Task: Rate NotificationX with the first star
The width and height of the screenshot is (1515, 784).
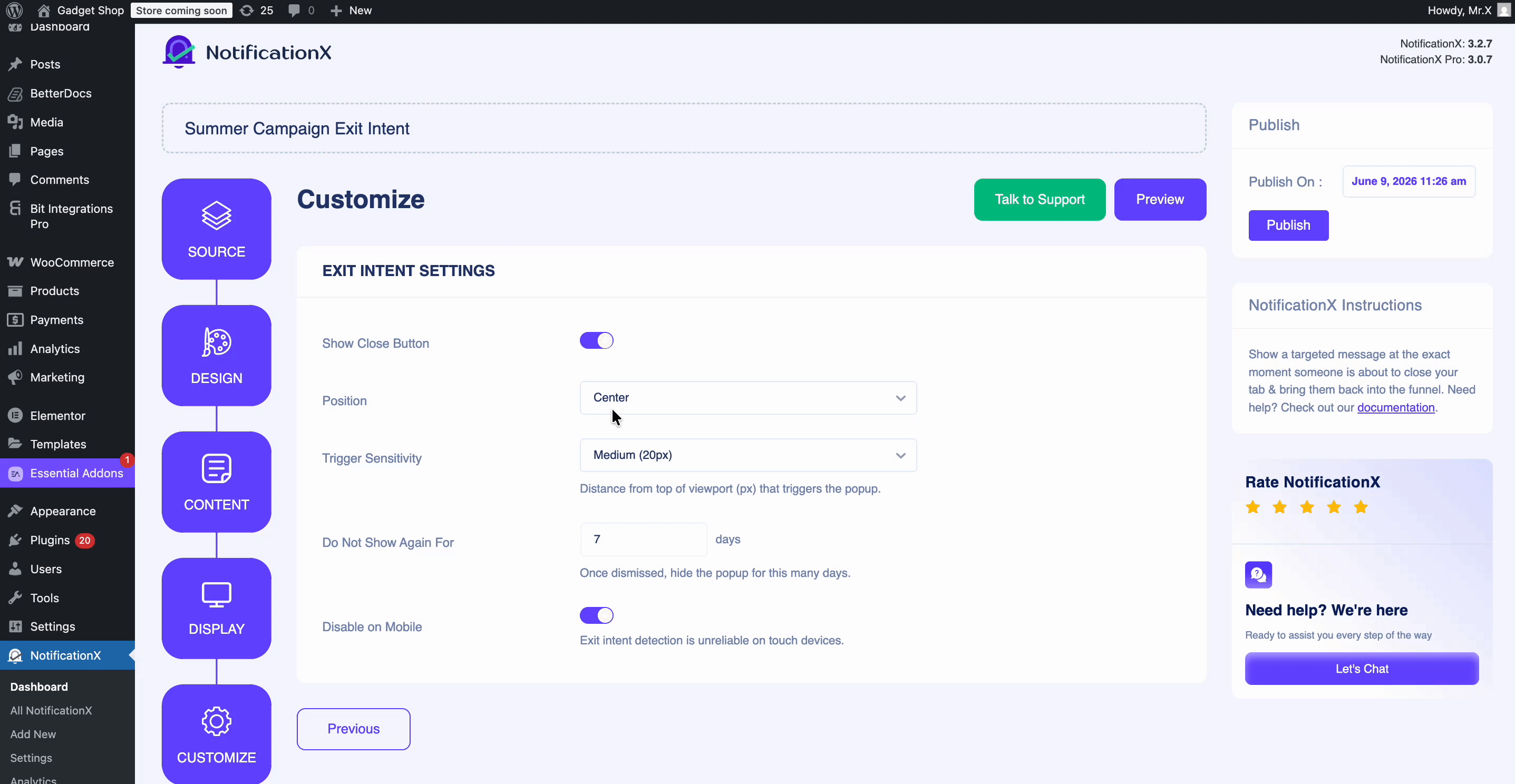Action: click(1252, 507)
